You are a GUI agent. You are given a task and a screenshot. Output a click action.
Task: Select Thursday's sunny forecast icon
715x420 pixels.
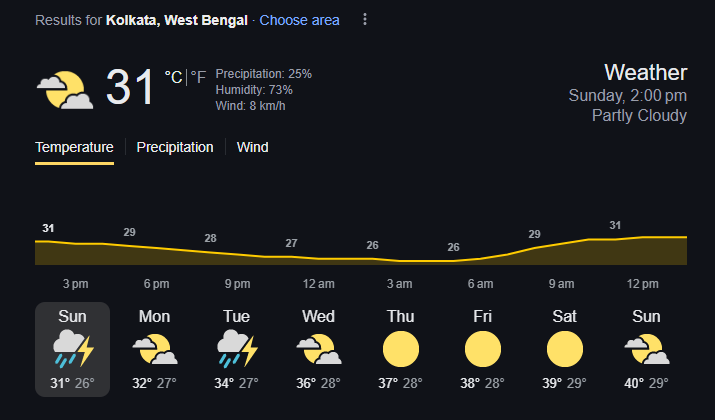[400, 349]
